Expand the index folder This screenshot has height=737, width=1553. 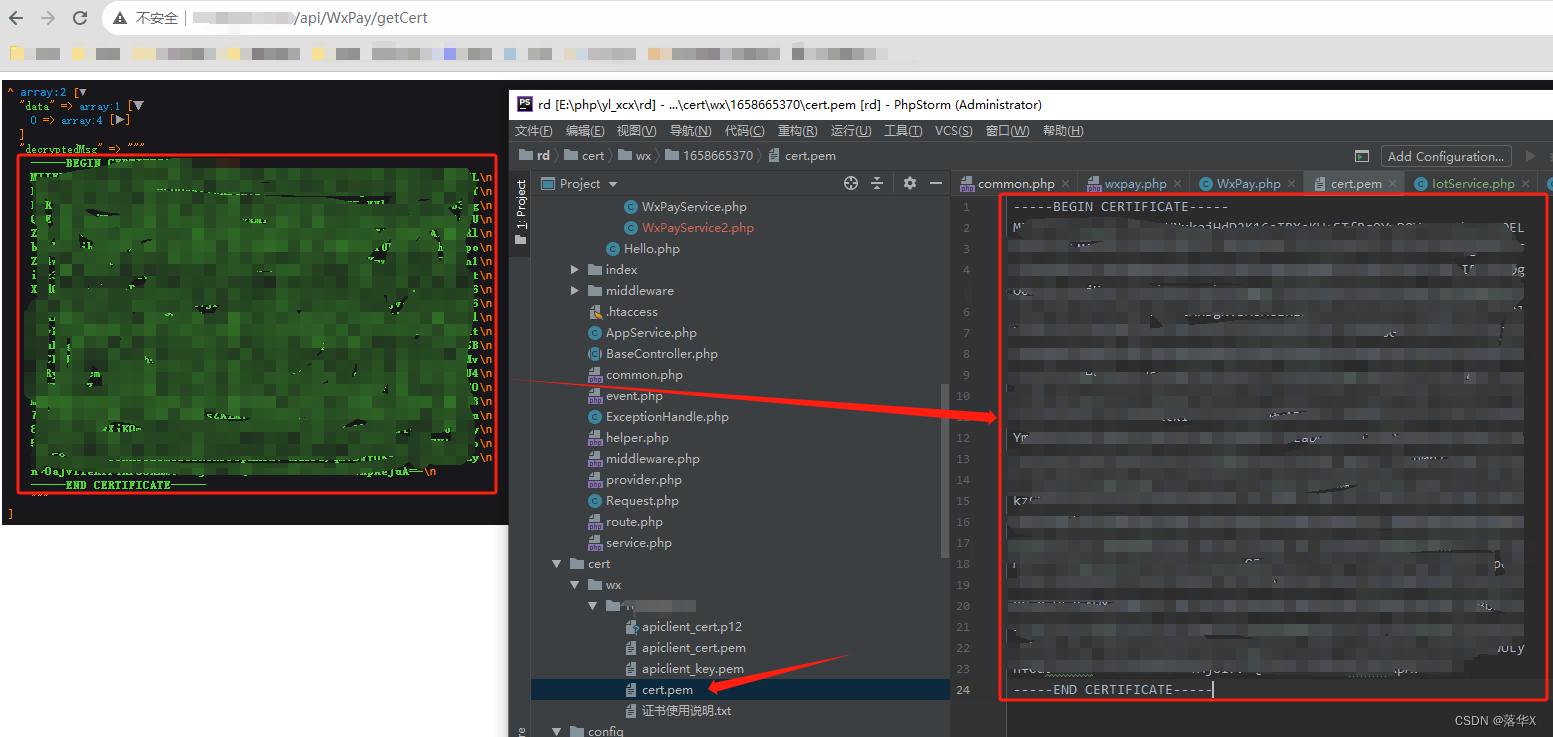point(575,270)
